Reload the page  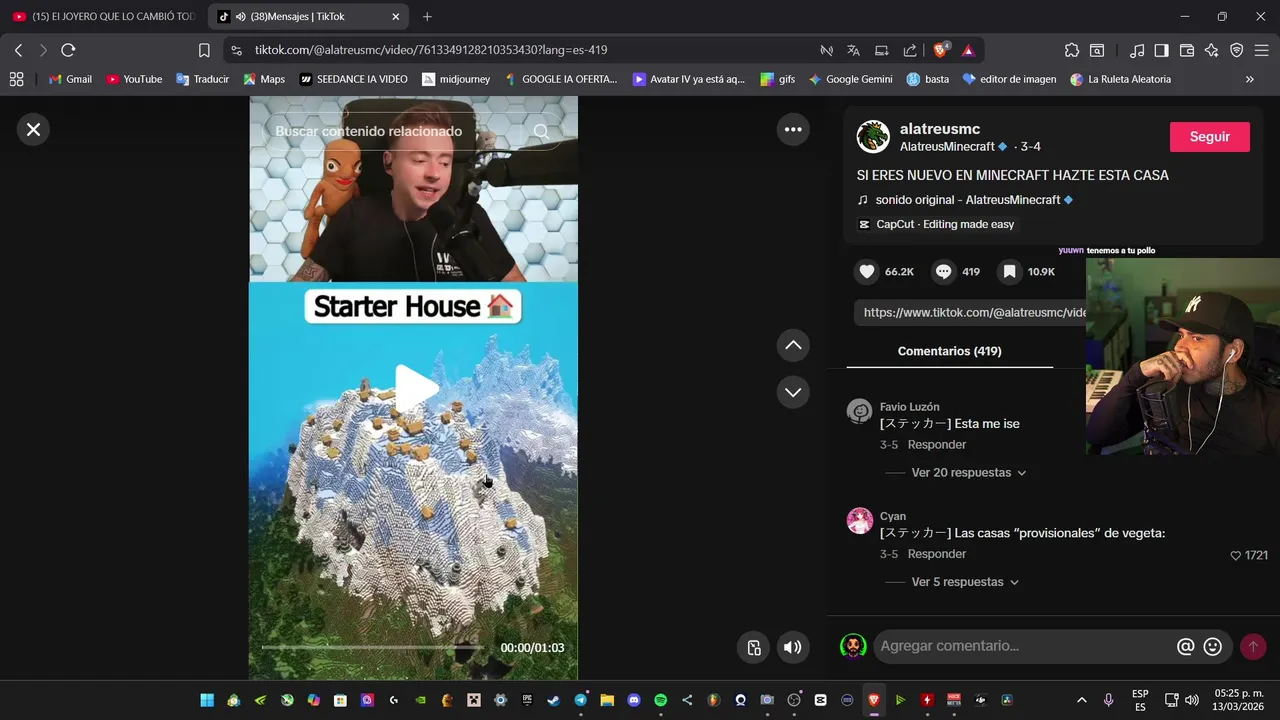[x=68, y=50]
